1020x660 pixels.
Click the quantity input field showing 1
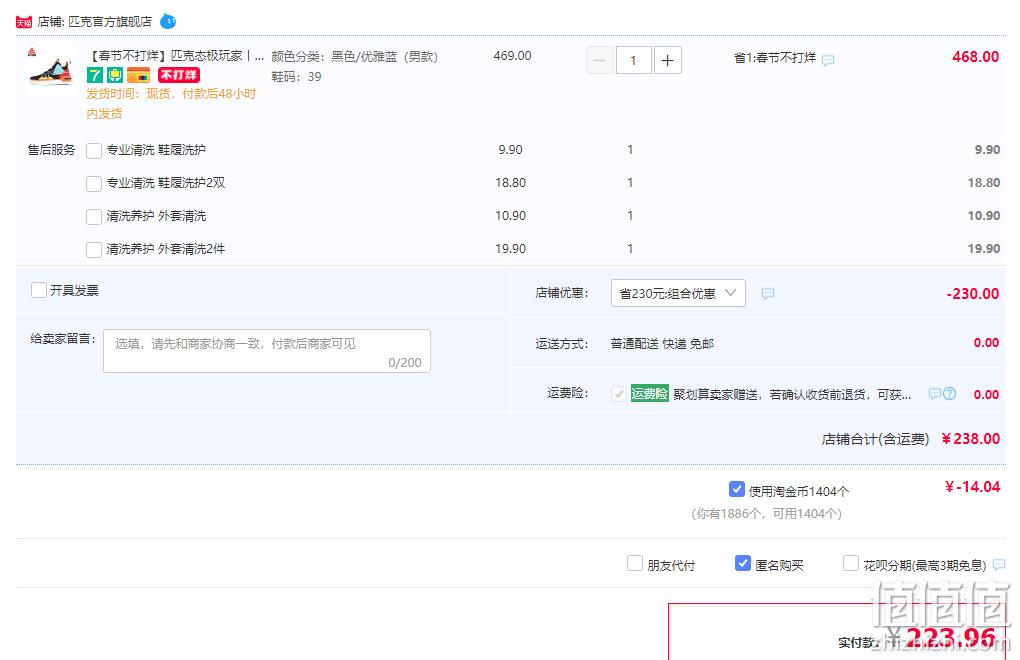(634, 60)
